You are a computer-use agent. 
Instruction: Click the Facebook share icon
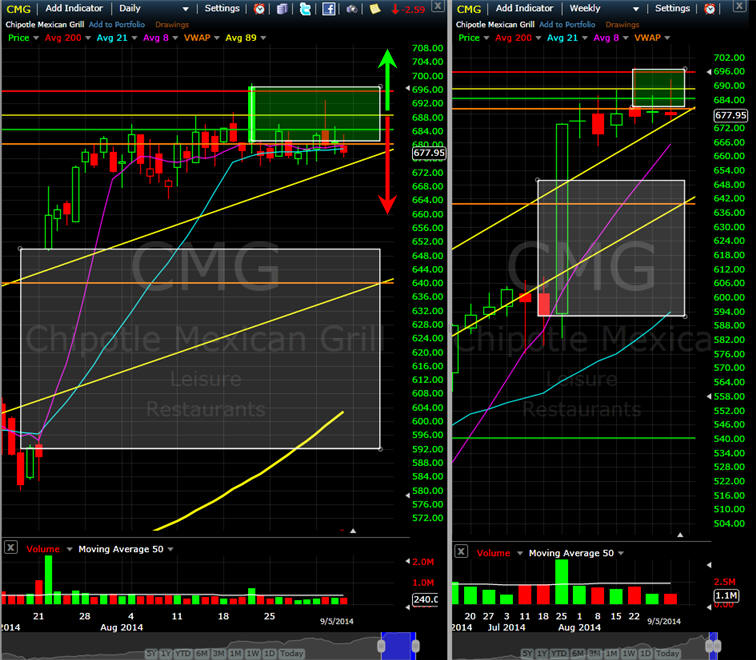tap(328, 8)
